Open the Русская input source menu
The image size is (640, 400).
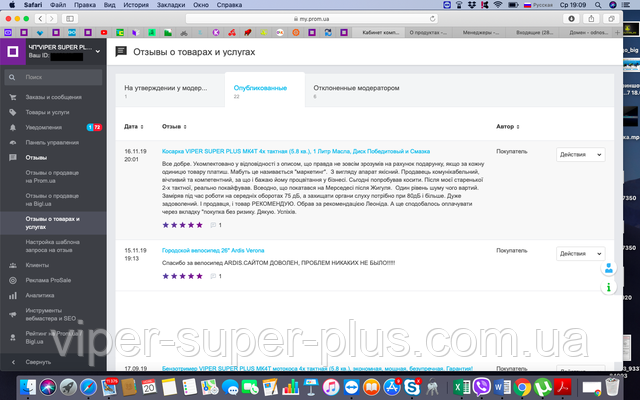(538, 5)
